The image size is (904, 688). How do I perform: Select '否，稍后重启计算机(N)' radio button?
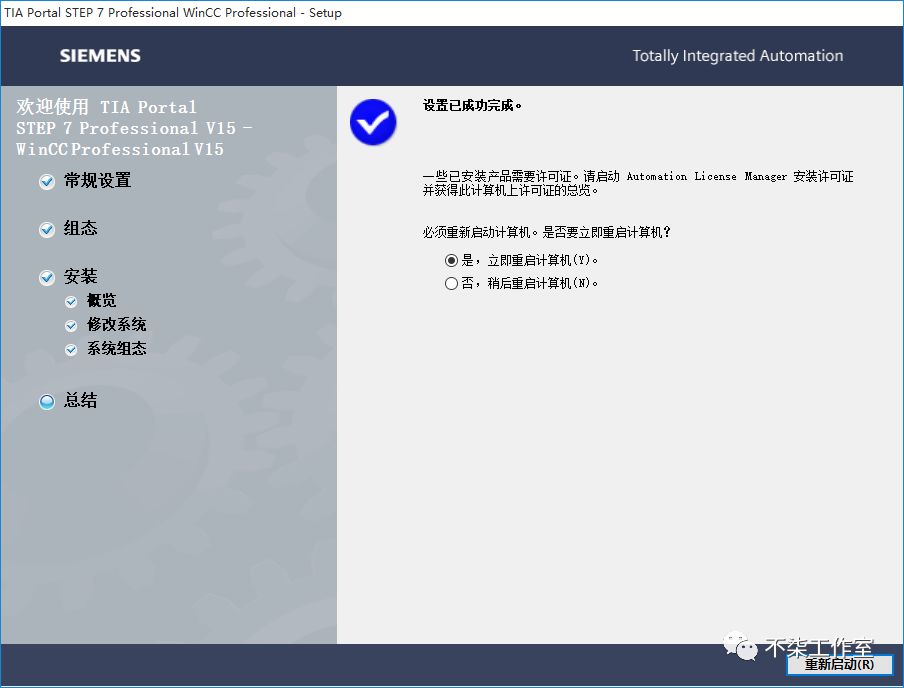451,283
